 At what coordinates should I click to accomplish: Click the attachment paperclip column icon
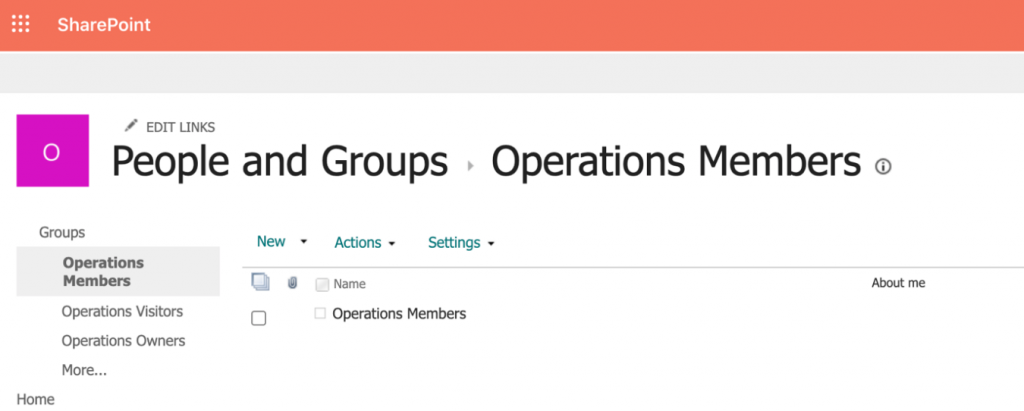[293, 283]
